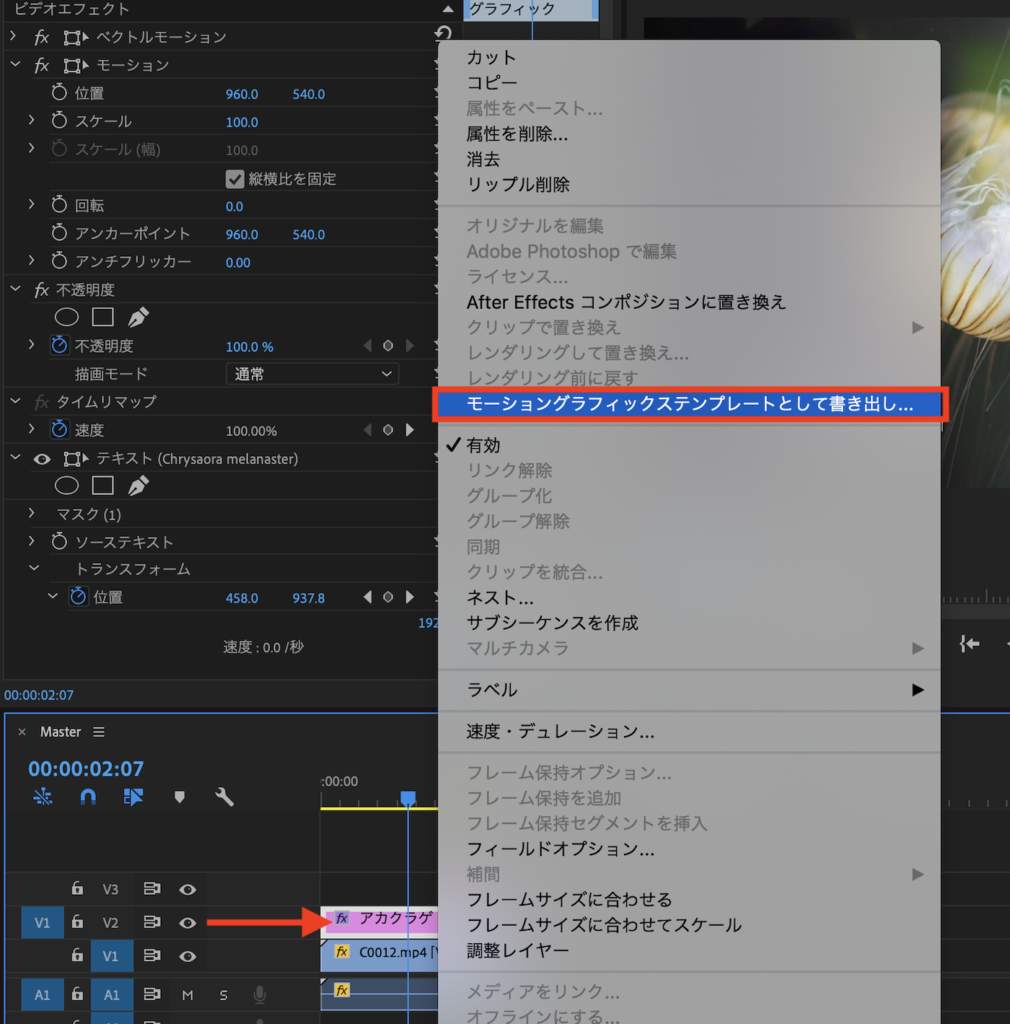
Task: Toggle モーション effect fx switch
Action: (41, 65)
